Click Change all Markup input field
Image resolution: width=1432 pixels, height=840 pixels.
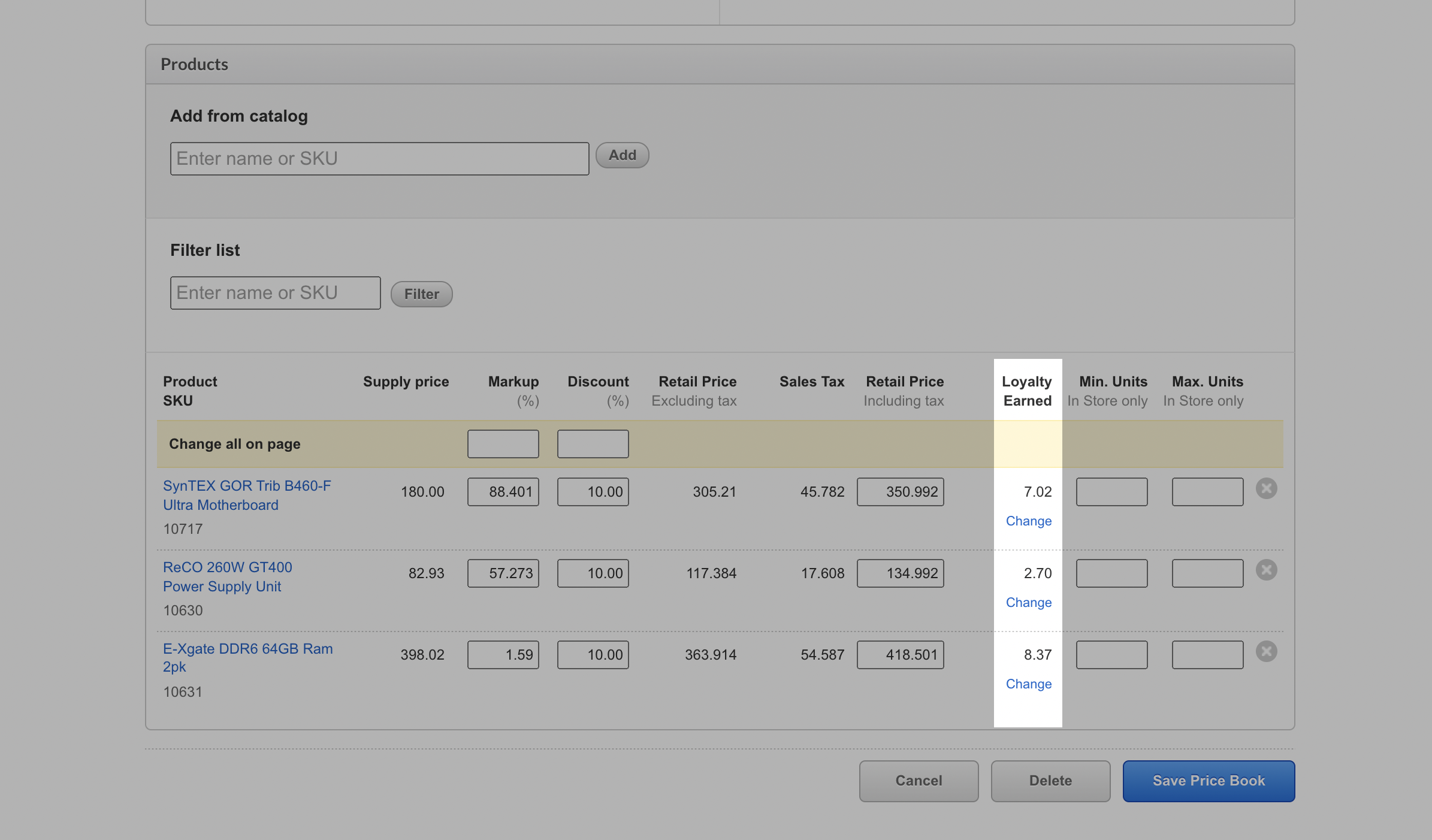(x=503, y=444)
